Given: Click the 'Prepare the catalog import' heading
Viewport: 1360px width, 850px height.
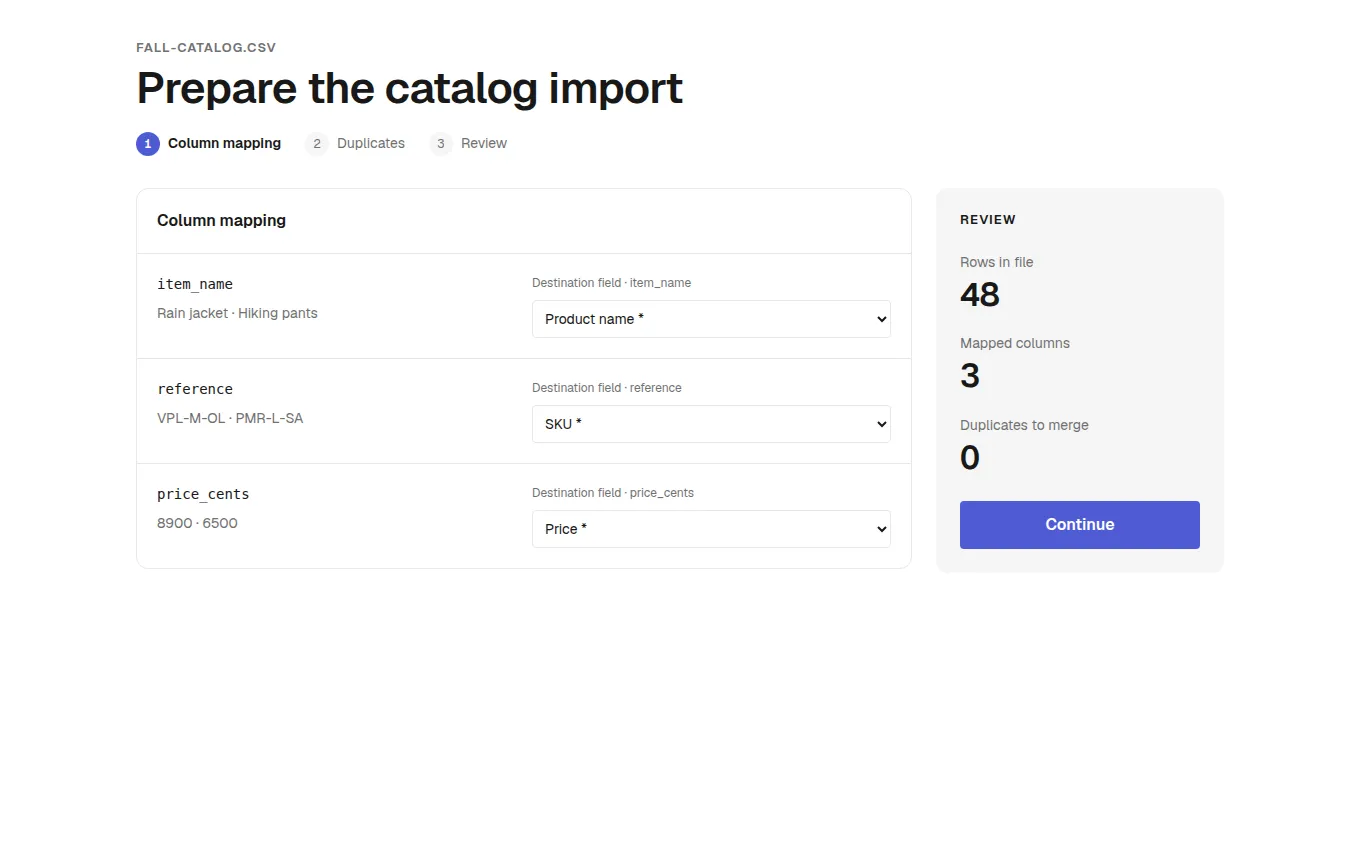Looking at the screenshot, I should coord(410,88).
